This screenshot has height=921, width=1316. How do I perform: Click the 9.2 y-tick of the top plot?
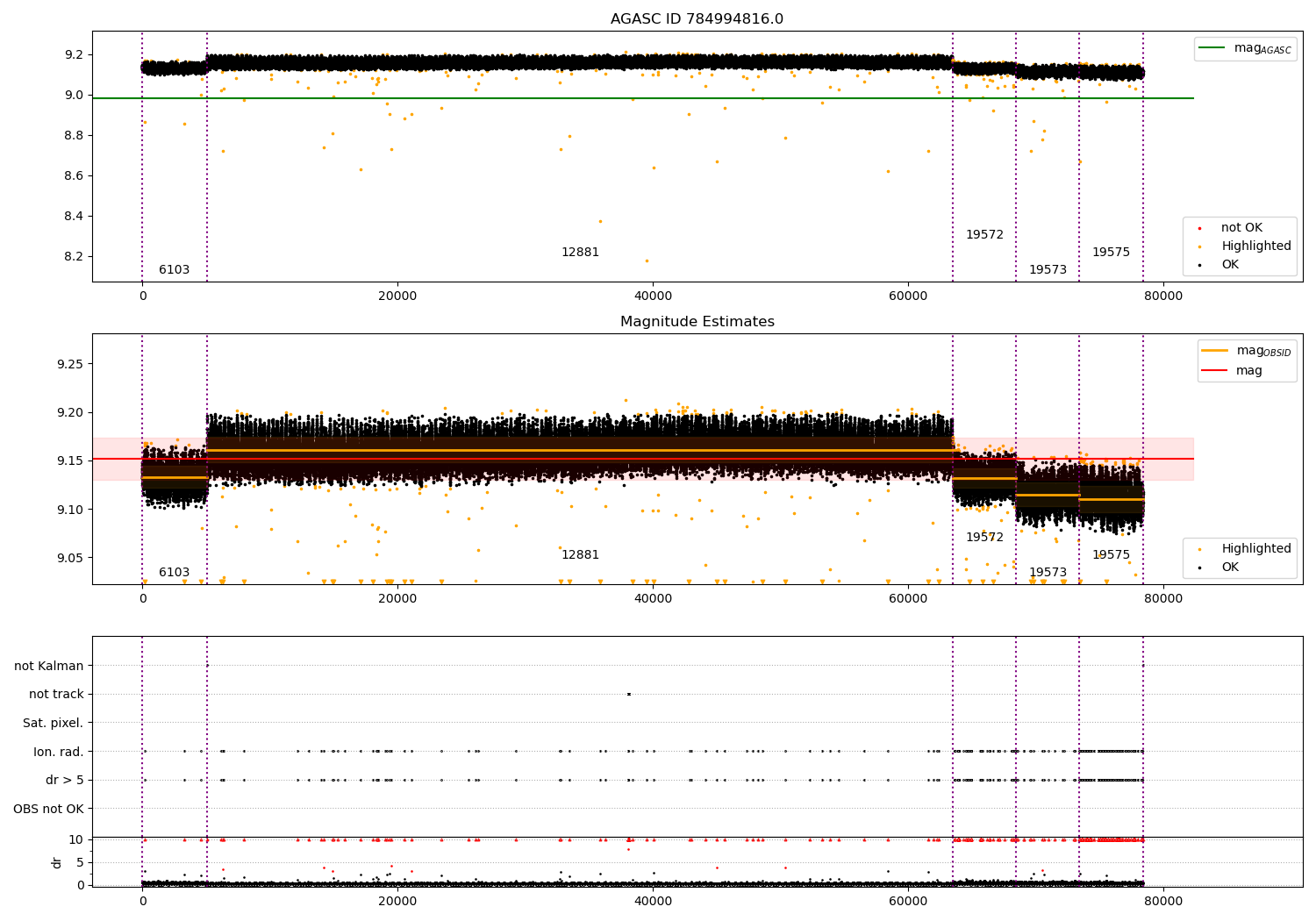[75, 54]
